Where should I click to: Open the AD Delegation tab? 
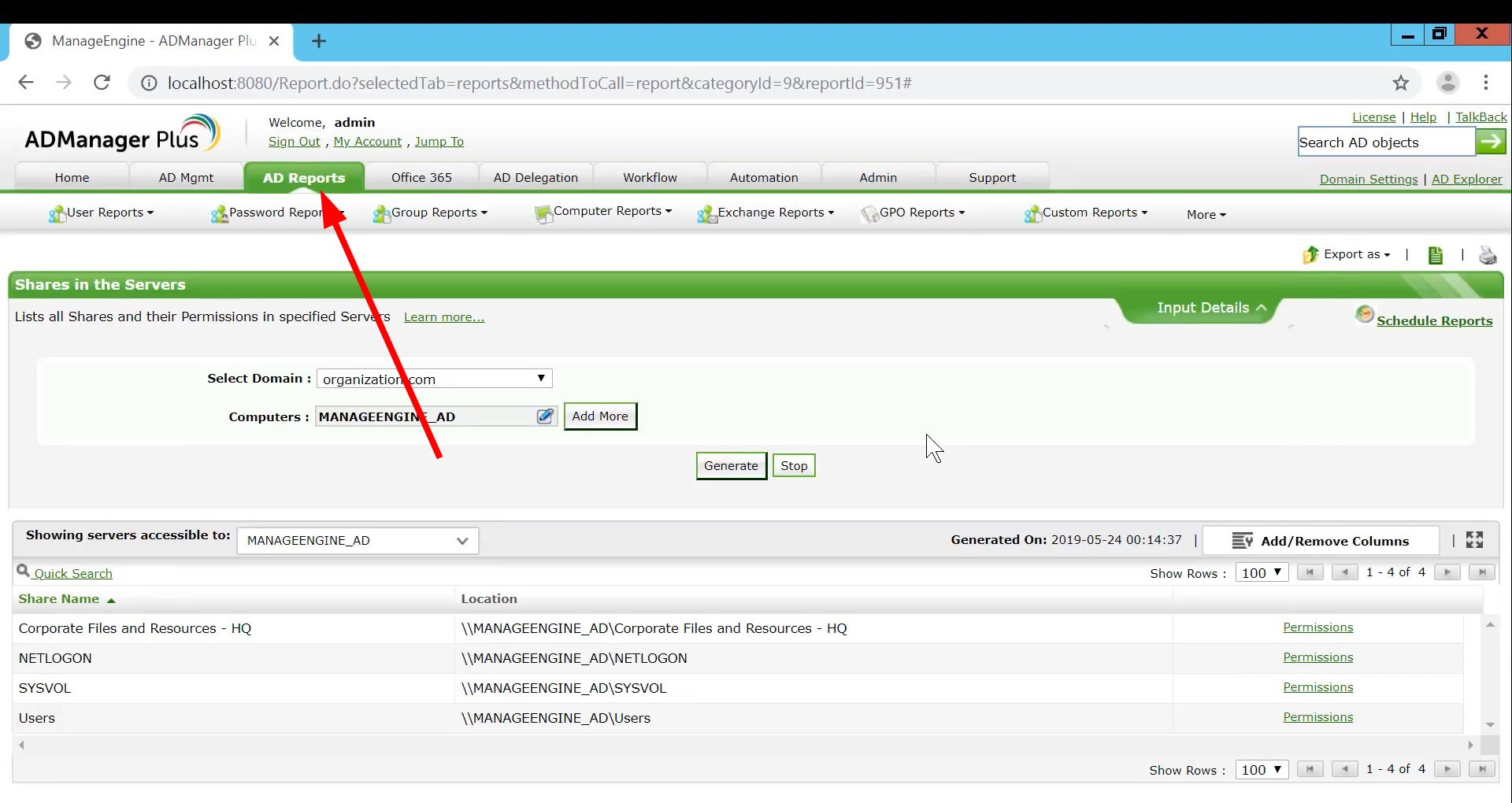click(x=535, y=176)
